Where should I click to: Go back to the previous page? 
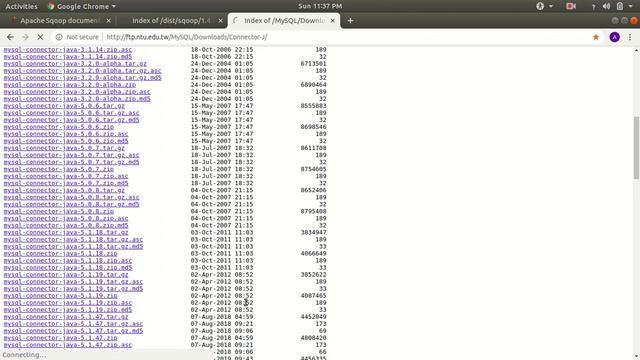[10, 37]
